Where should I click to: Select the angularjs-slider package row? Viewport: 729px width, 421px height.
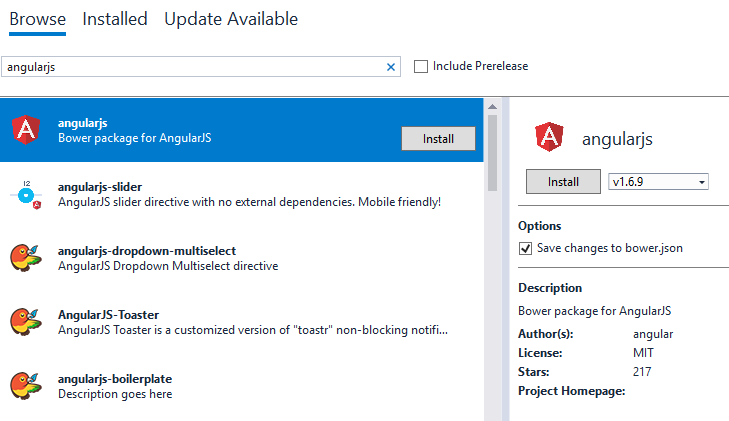250,194
